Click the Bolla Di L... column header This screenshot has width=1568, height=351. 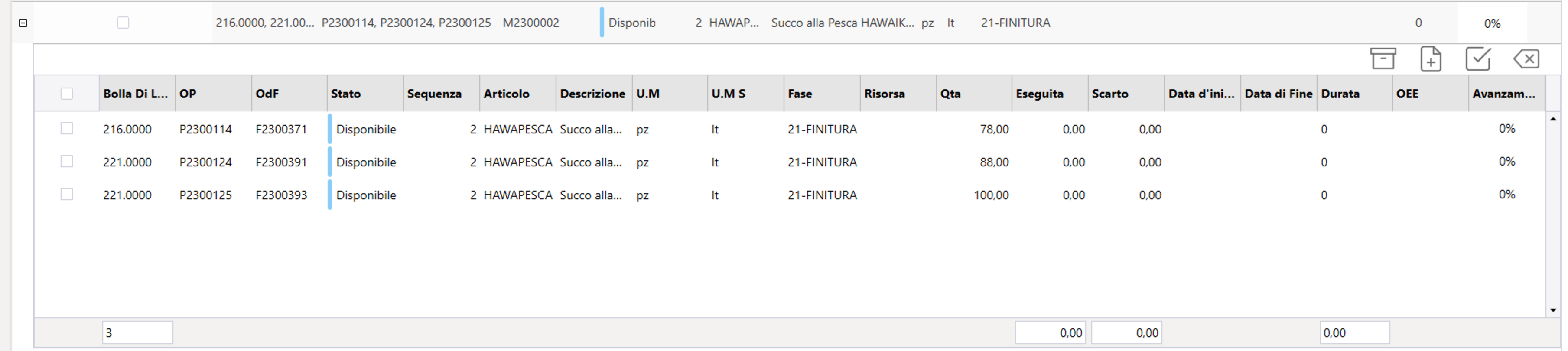[x=137, y=94]
